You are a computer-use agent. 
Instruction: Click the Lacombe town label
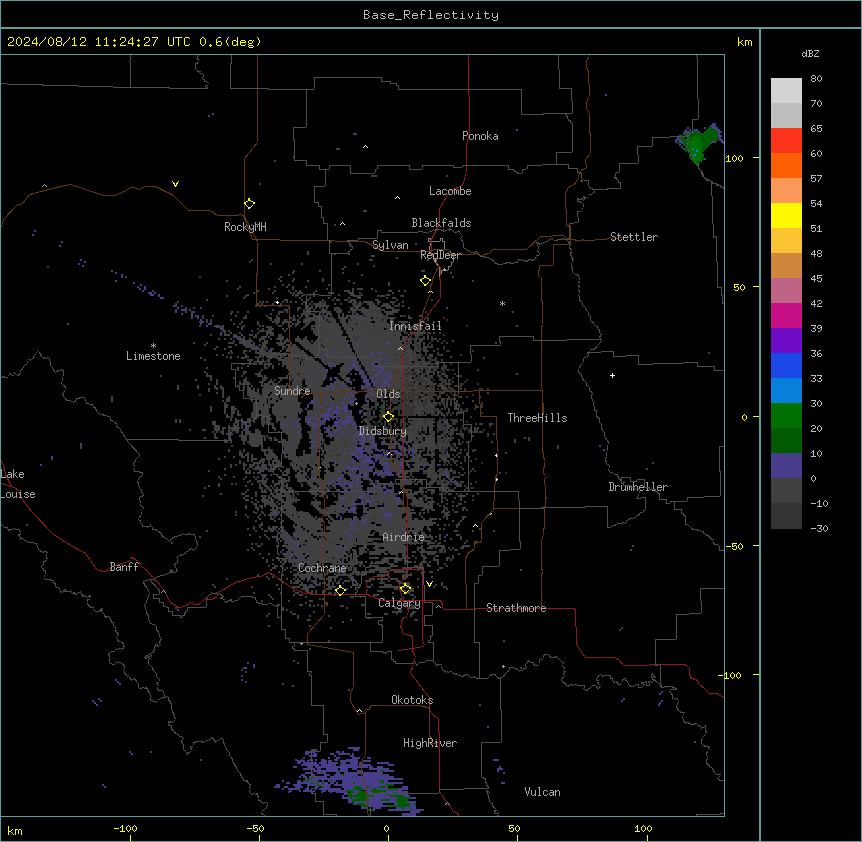450,191
